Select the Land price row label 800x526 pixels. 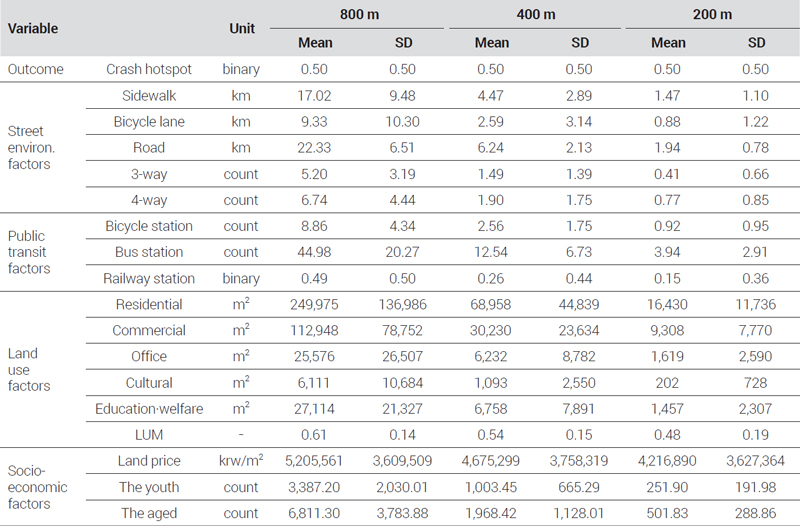pyautogui.click(x=148, y=461)
